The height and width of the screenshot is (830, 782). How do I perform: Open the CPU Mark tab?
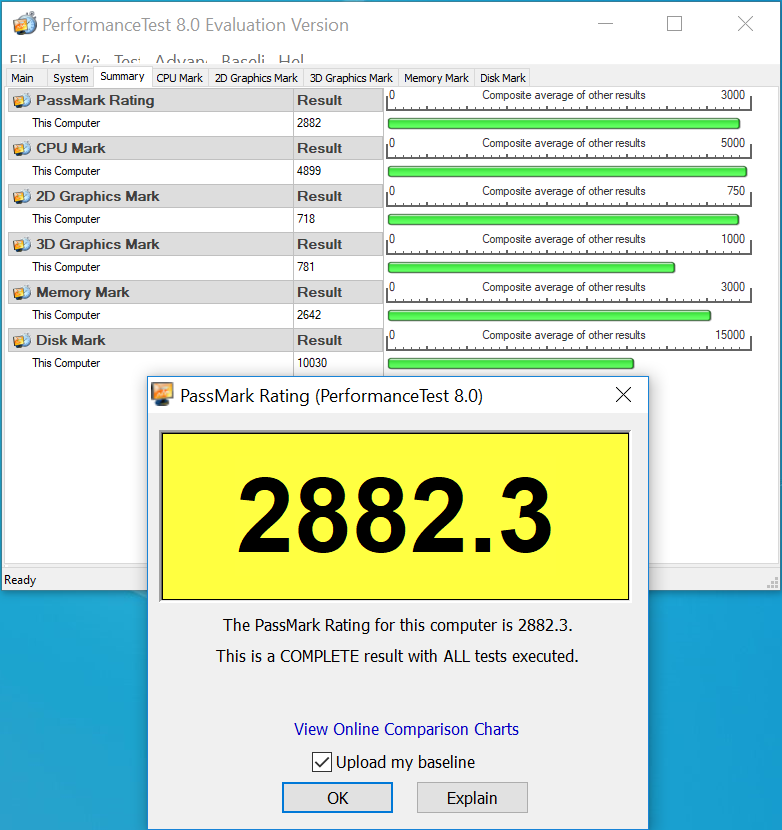pos(179,78)
